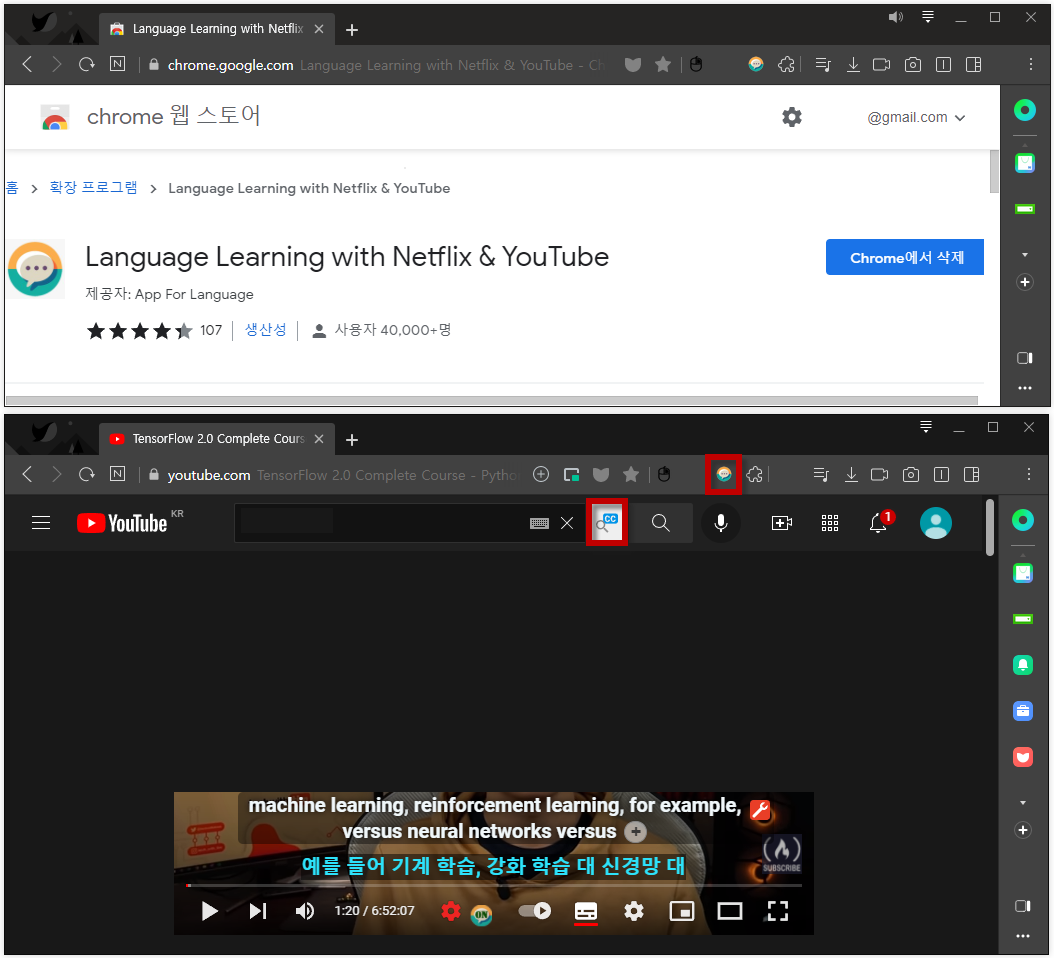Open the 확장 프로그램 breadcrumb link
Image resolution: width=1054 pixels, height=958 pixels.
[x=93, y=188]
